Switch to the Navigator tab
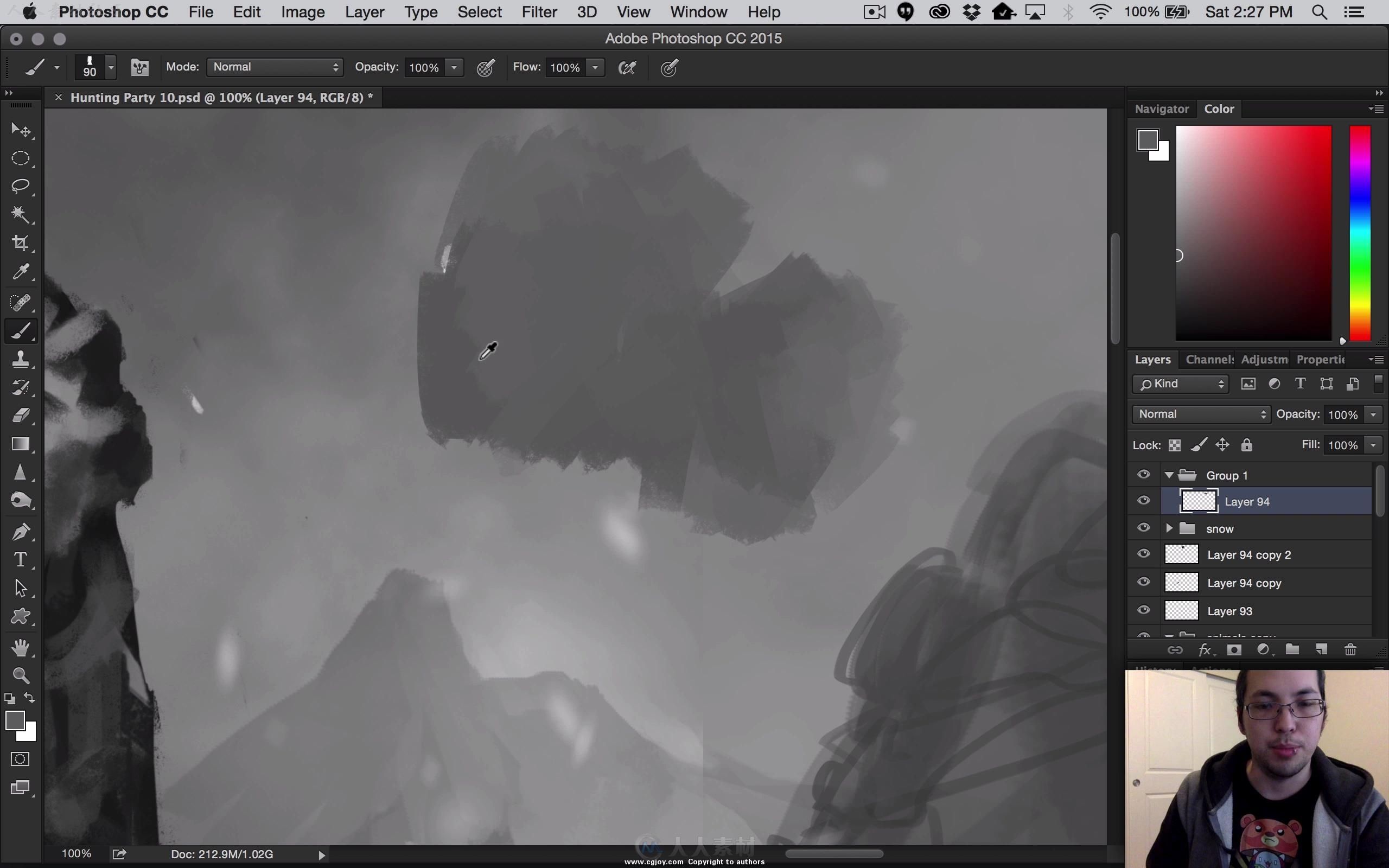Screen dimensions: 1389x868 pyautogui.click(x=1162, y=109)
